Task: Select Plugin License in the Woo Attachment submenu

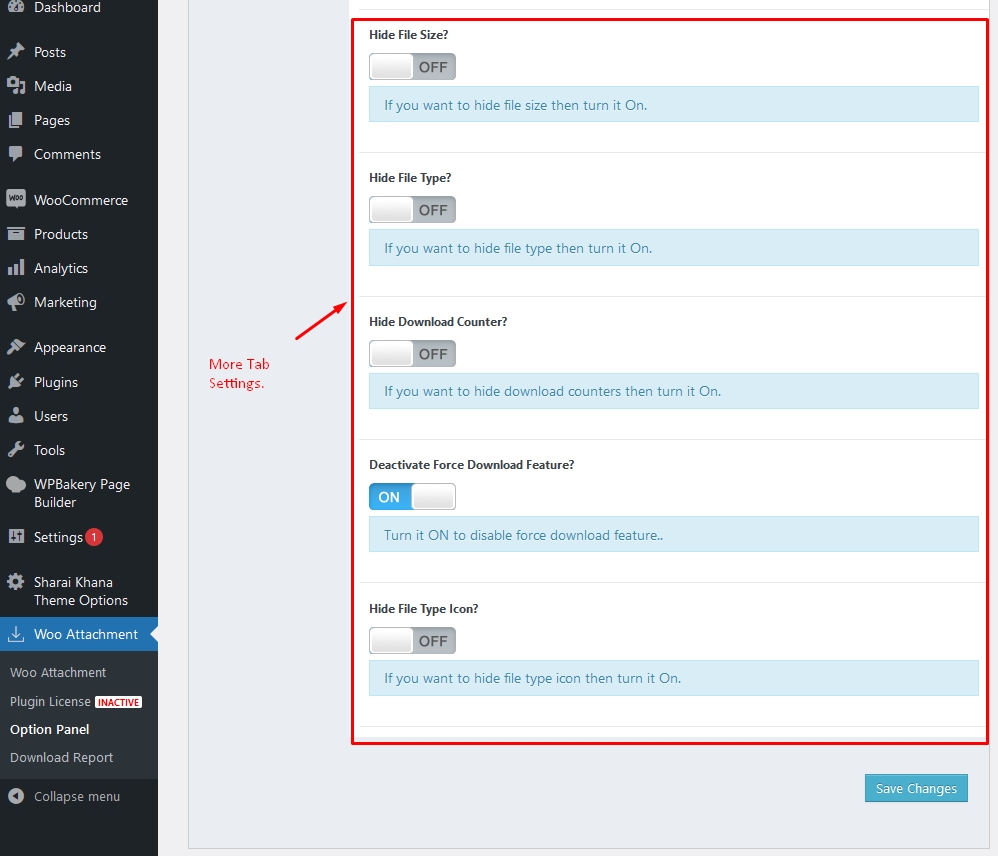Action: (x=47, y=701)
